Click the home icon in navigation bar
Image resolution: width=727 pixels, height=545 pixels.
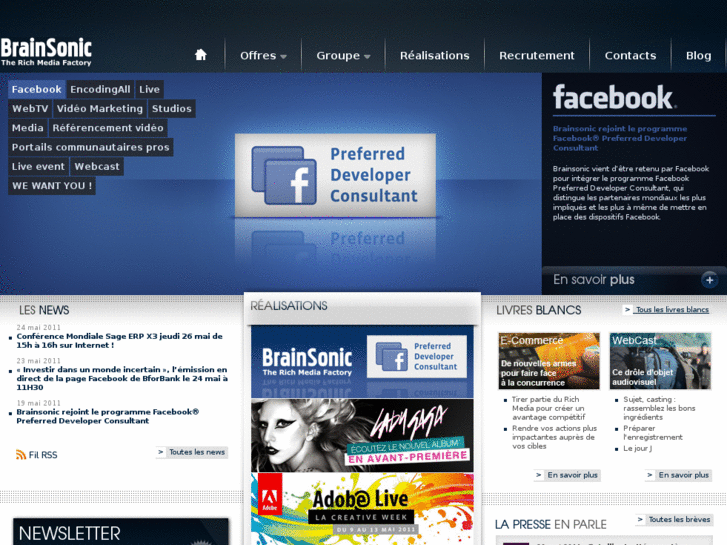pyautogui.click(x=201, y=55)
